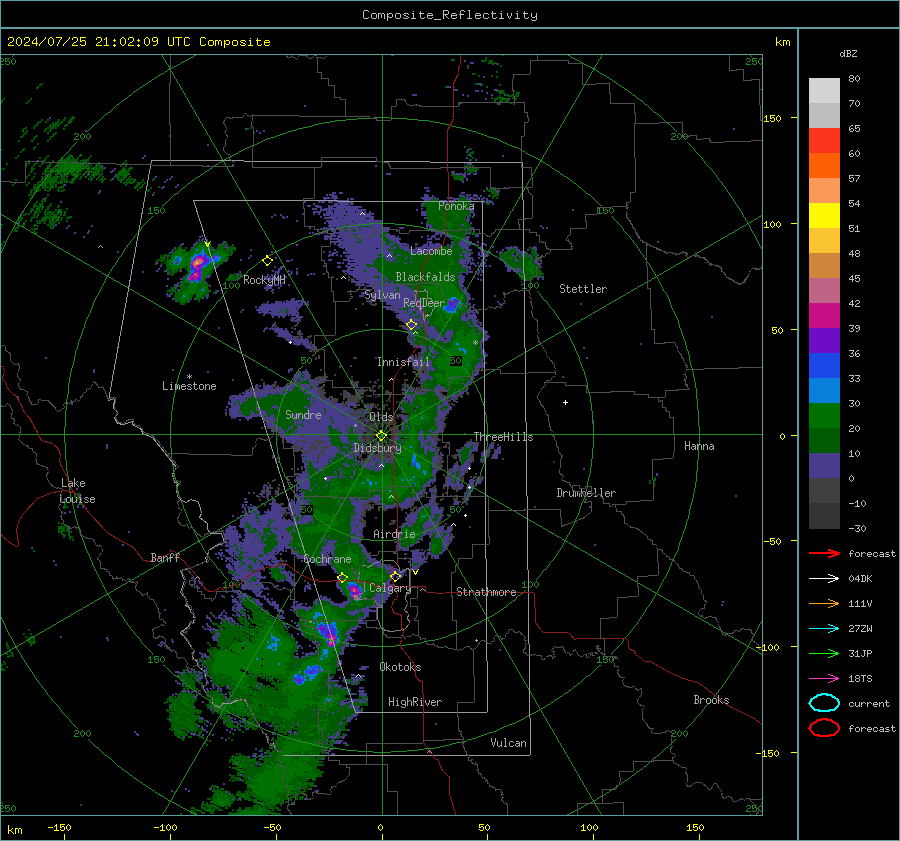
Task: Click the Okotoks town label
Action: 400,667
